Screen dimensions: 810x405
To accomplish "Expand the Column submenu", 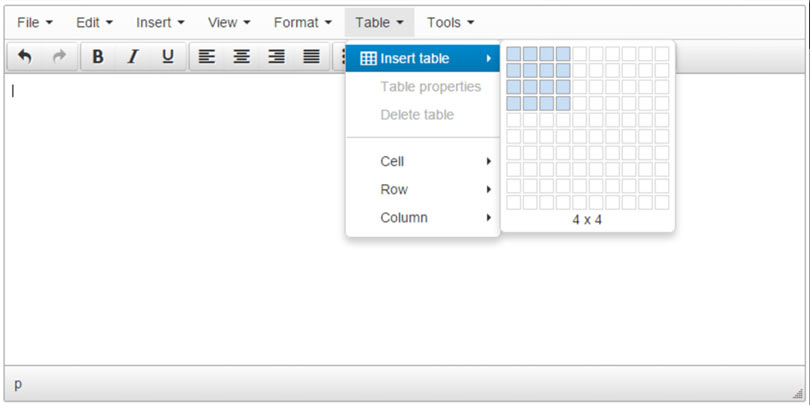I will [x=423, y=217].
